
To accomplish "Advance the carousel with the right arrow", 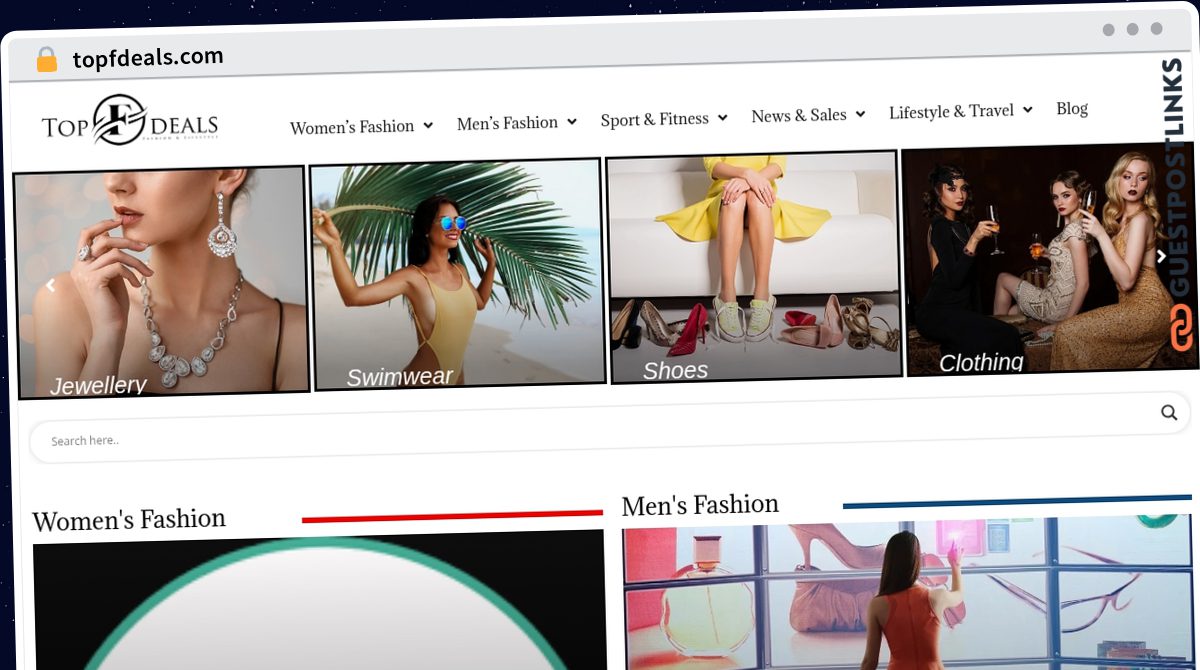I will 1161,256.
